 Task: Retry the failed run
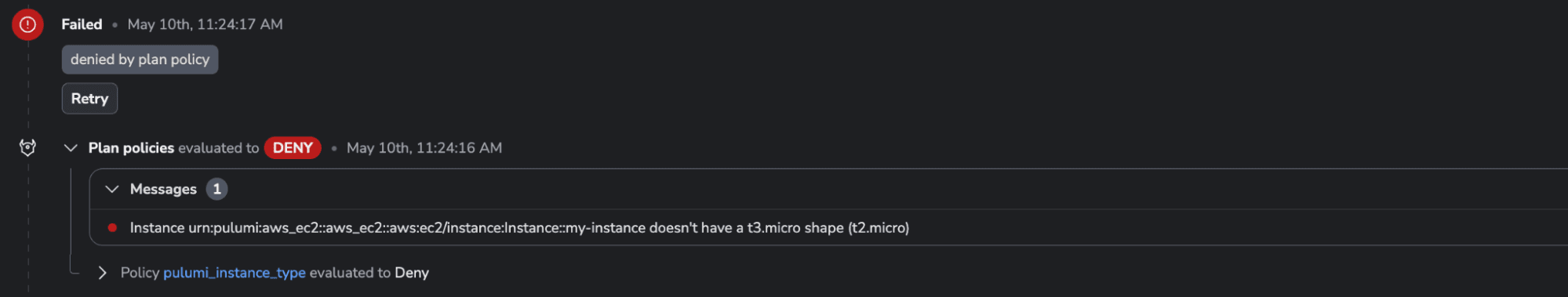coord(89,99)
